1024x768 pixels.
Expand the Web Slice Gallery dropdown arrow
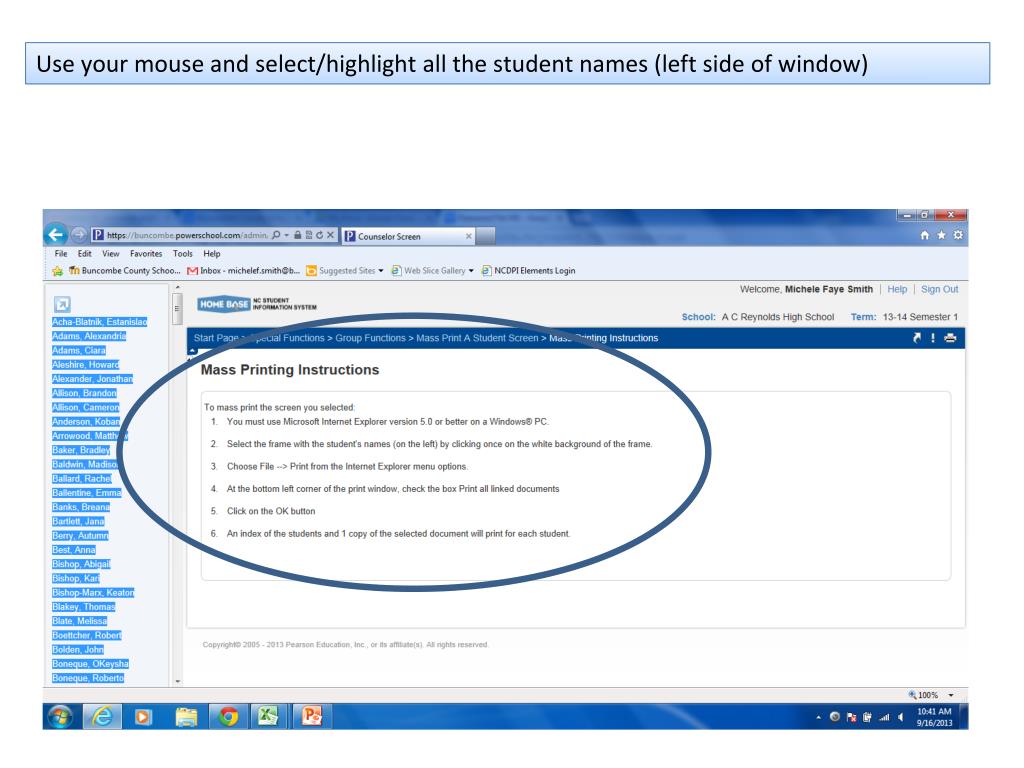[x=471, y=271]
